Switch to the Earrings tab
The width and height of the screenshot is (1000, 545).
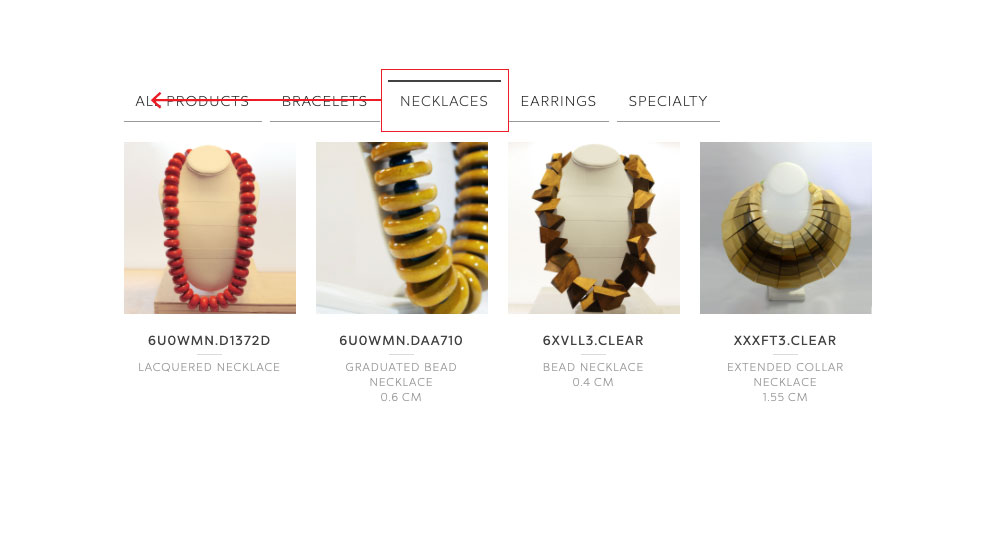click(x=559, y=101)
